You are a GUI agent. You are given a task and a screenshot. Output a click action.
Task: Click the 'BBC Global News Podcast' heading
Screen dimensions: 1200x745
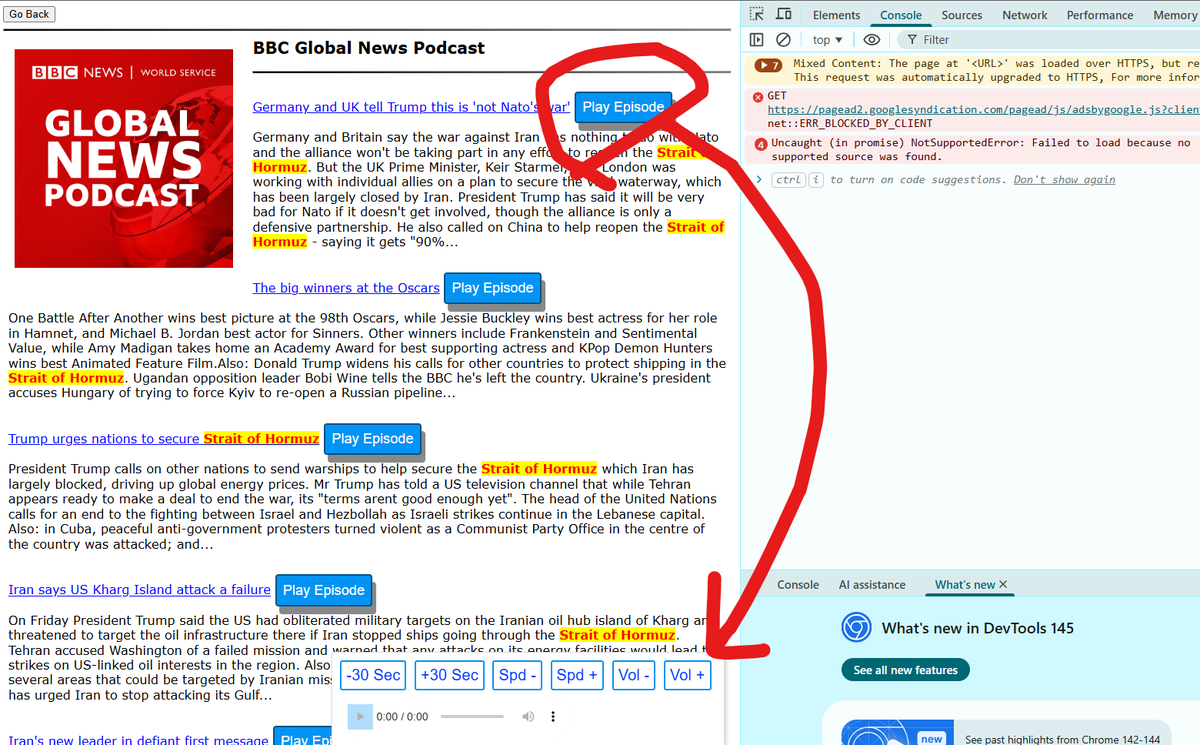pos(369,48)
